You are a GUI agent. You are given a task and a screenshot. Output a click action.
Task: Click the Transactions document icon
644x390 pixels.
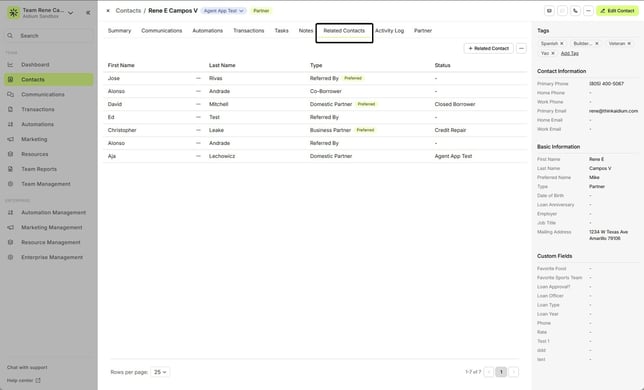click(10, 109)
